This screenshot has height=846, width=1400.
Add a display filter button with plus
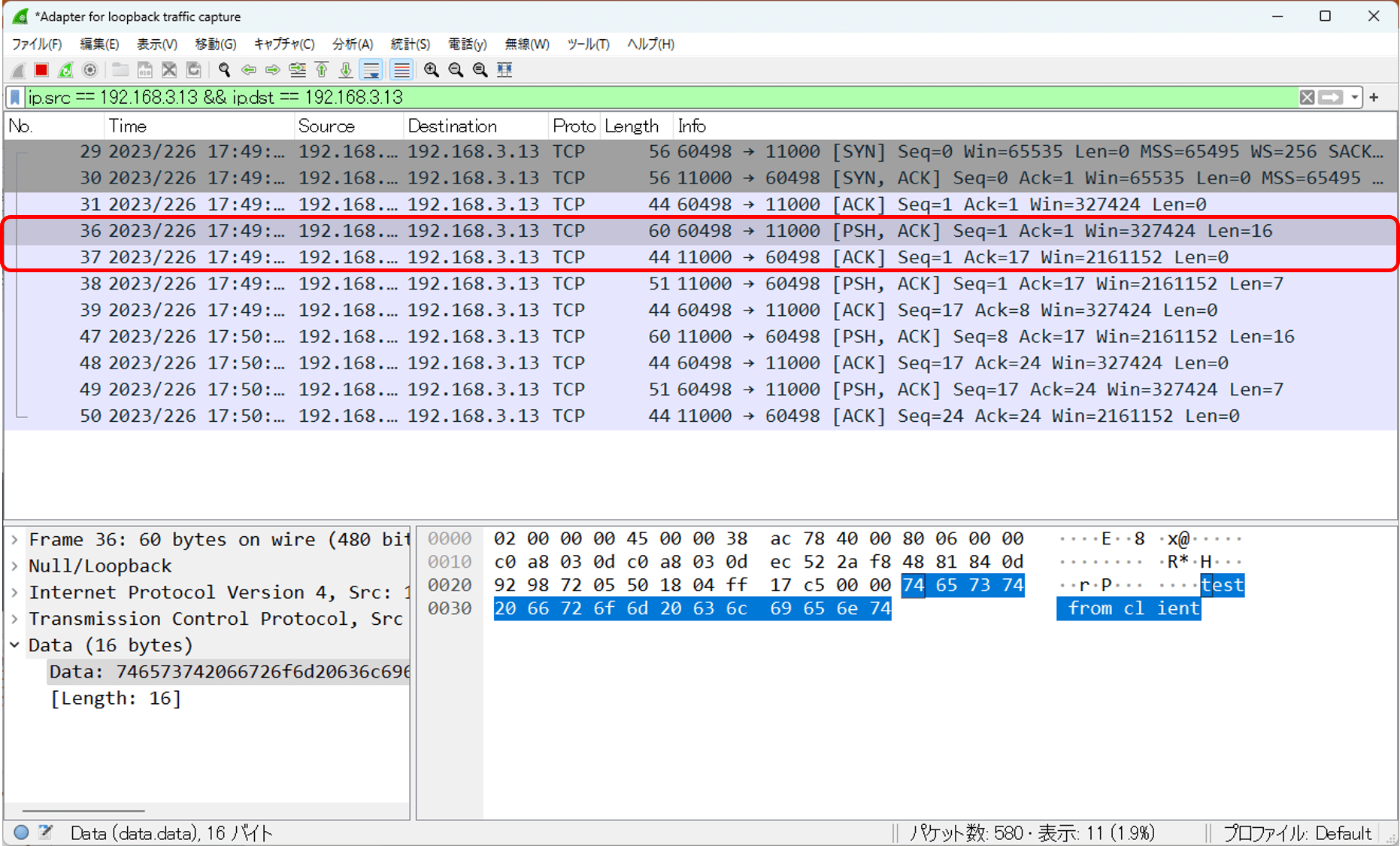[x=1374, y=97]
